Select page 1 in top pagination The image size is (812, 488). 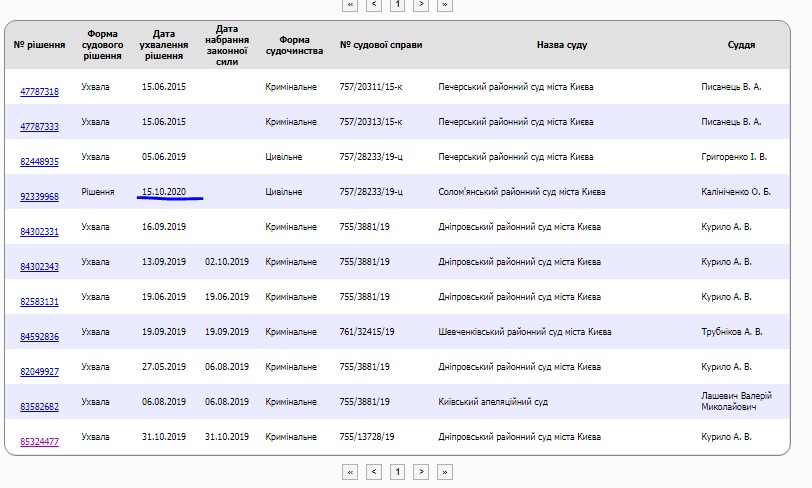(x=397, y=4)
